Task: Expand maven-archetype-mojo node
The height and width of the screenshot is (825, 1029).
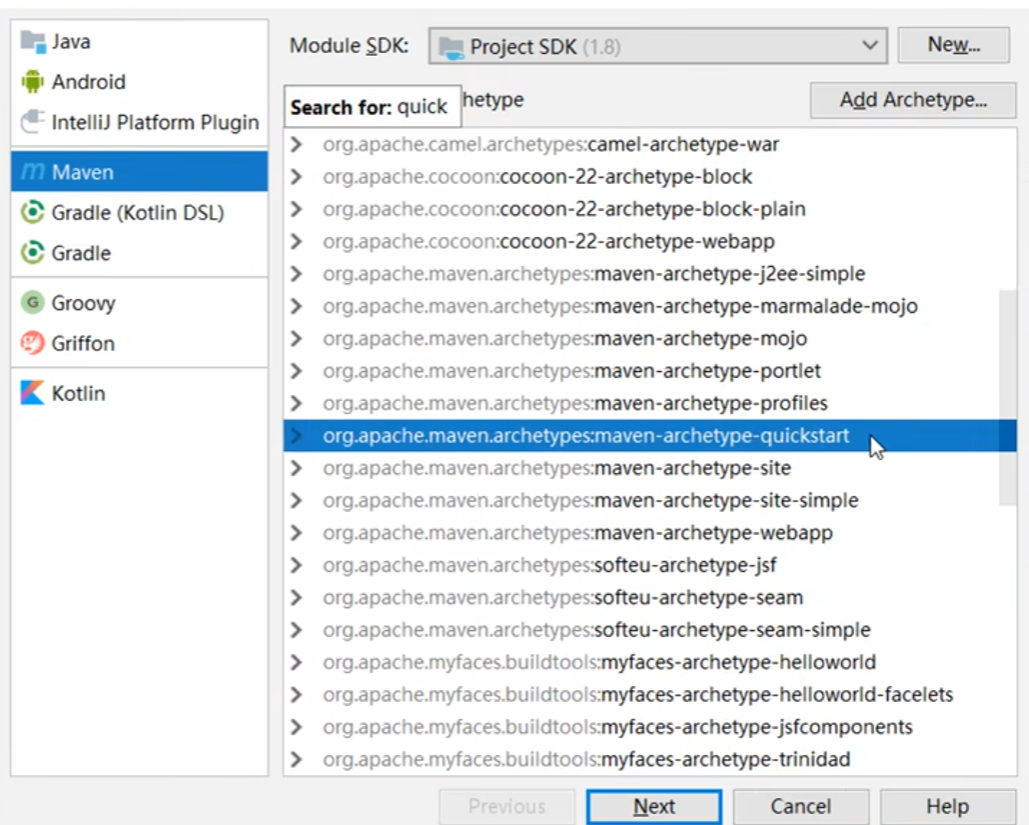Action: (x=297, y=339)
